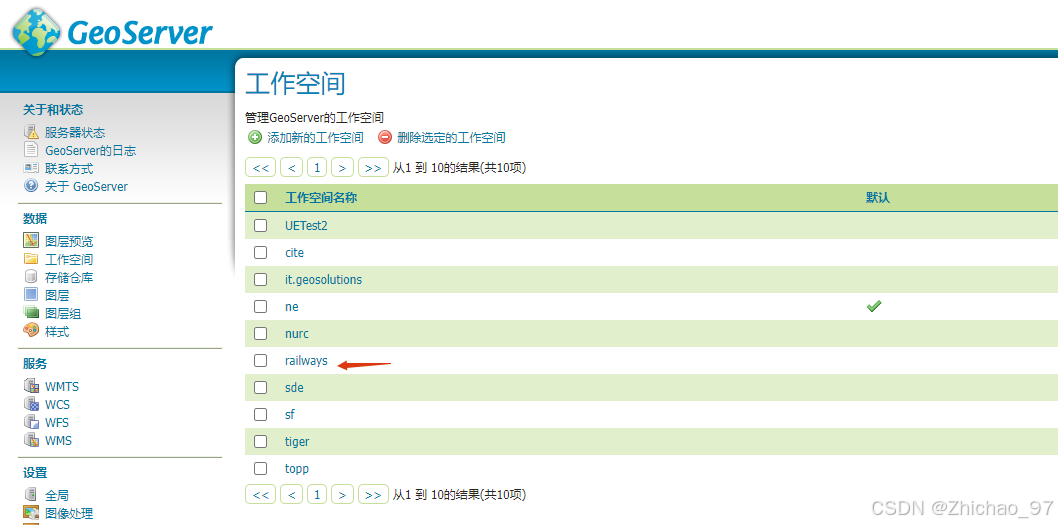The width and height of the screenshot is (1058, 525).
Task: Click the server status warning icon
Action: point(31,132)
